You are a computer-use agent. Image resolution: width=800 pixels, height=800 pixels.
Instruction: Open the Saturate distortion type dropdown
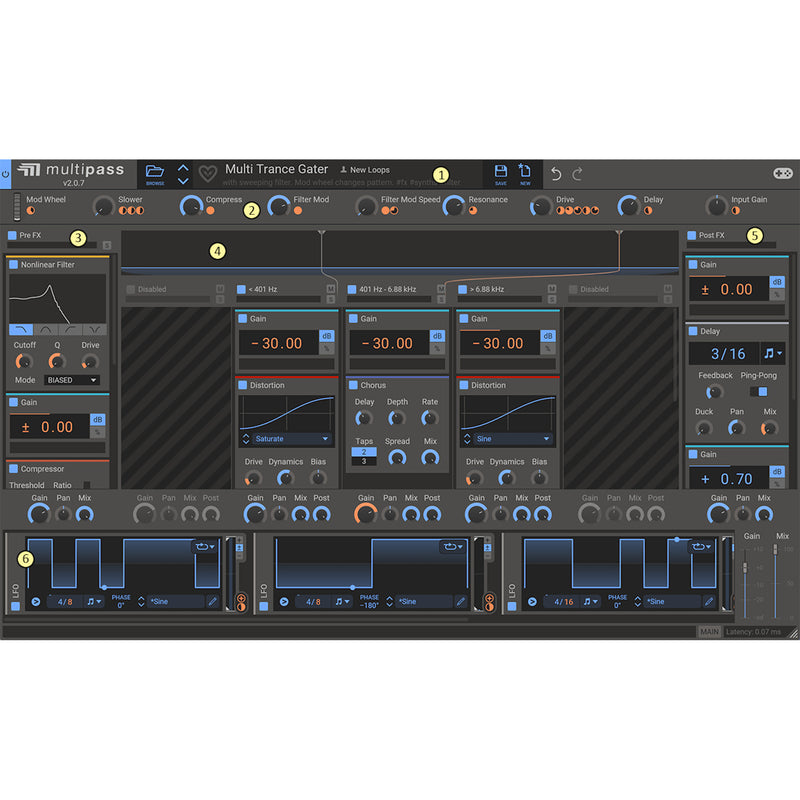tap(292, 439)
